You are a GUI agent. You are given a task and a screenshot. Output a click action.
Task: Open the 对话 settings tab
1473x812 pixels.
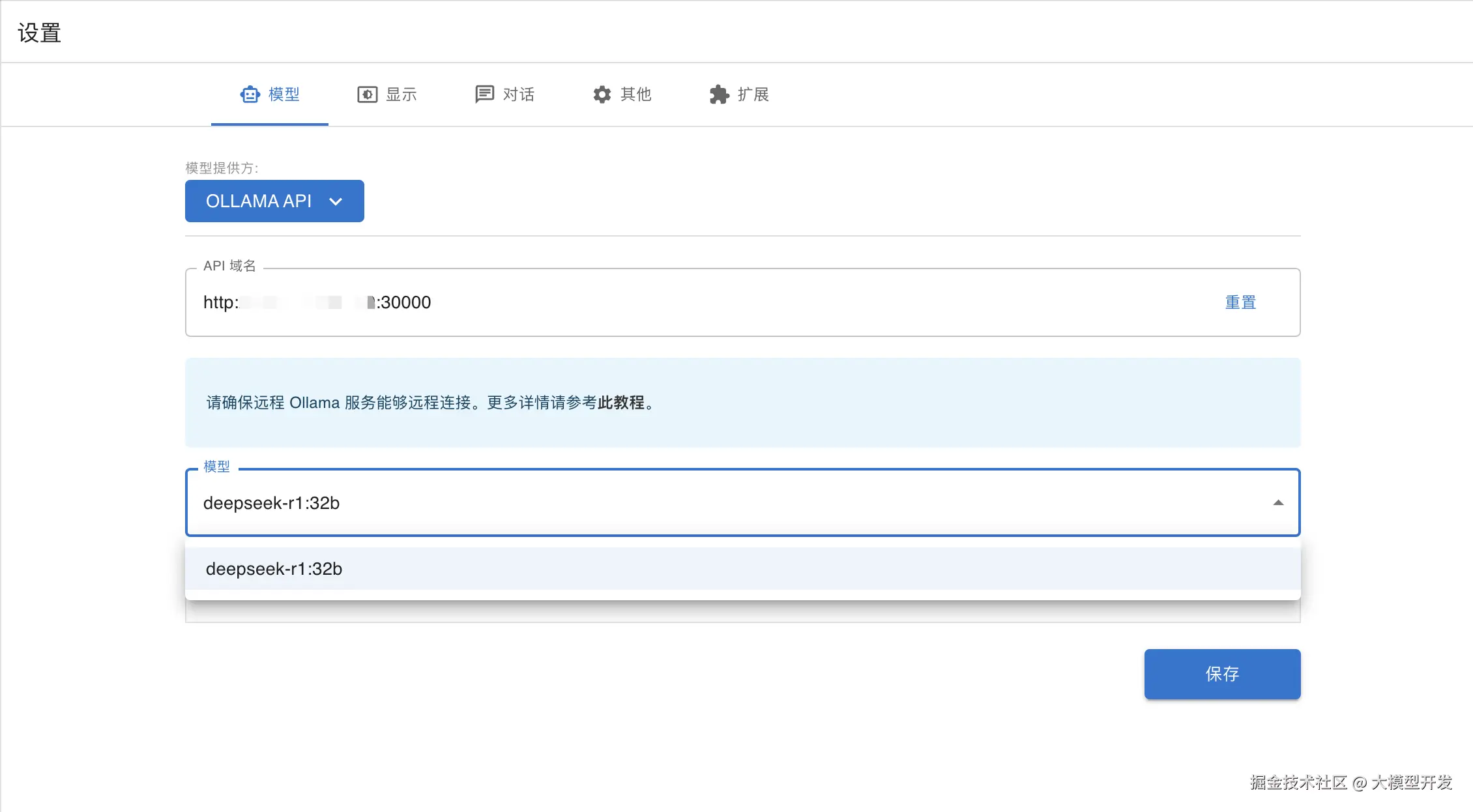(519, 94)
